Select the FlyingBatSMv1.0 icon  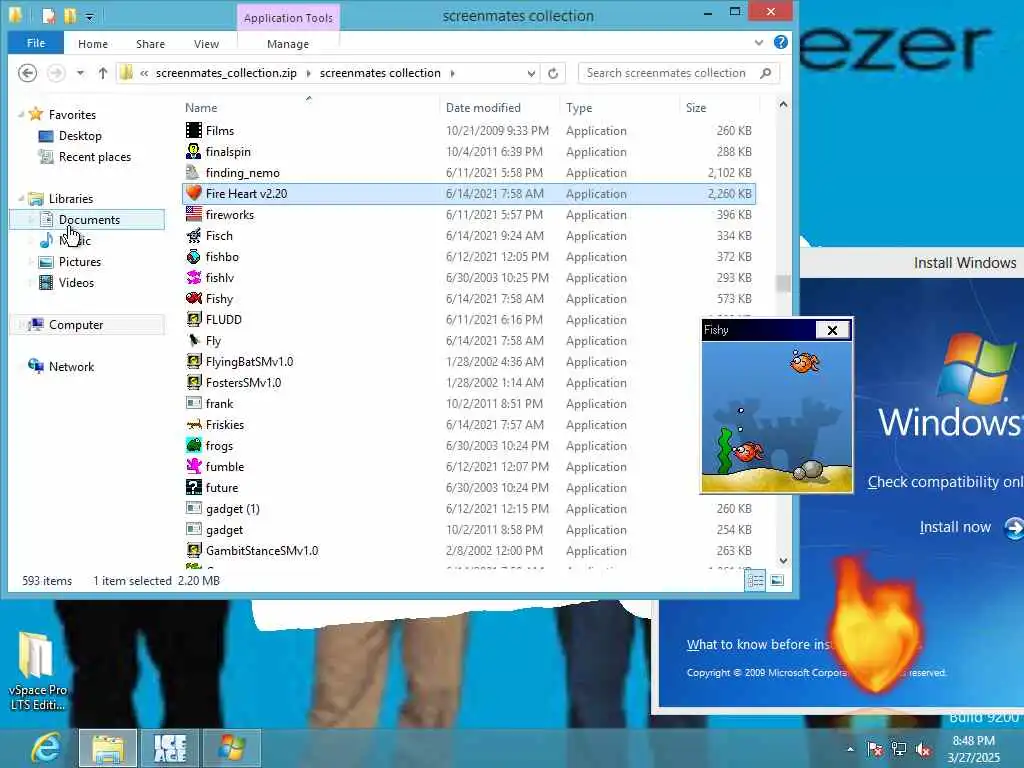tap(193, 361)
